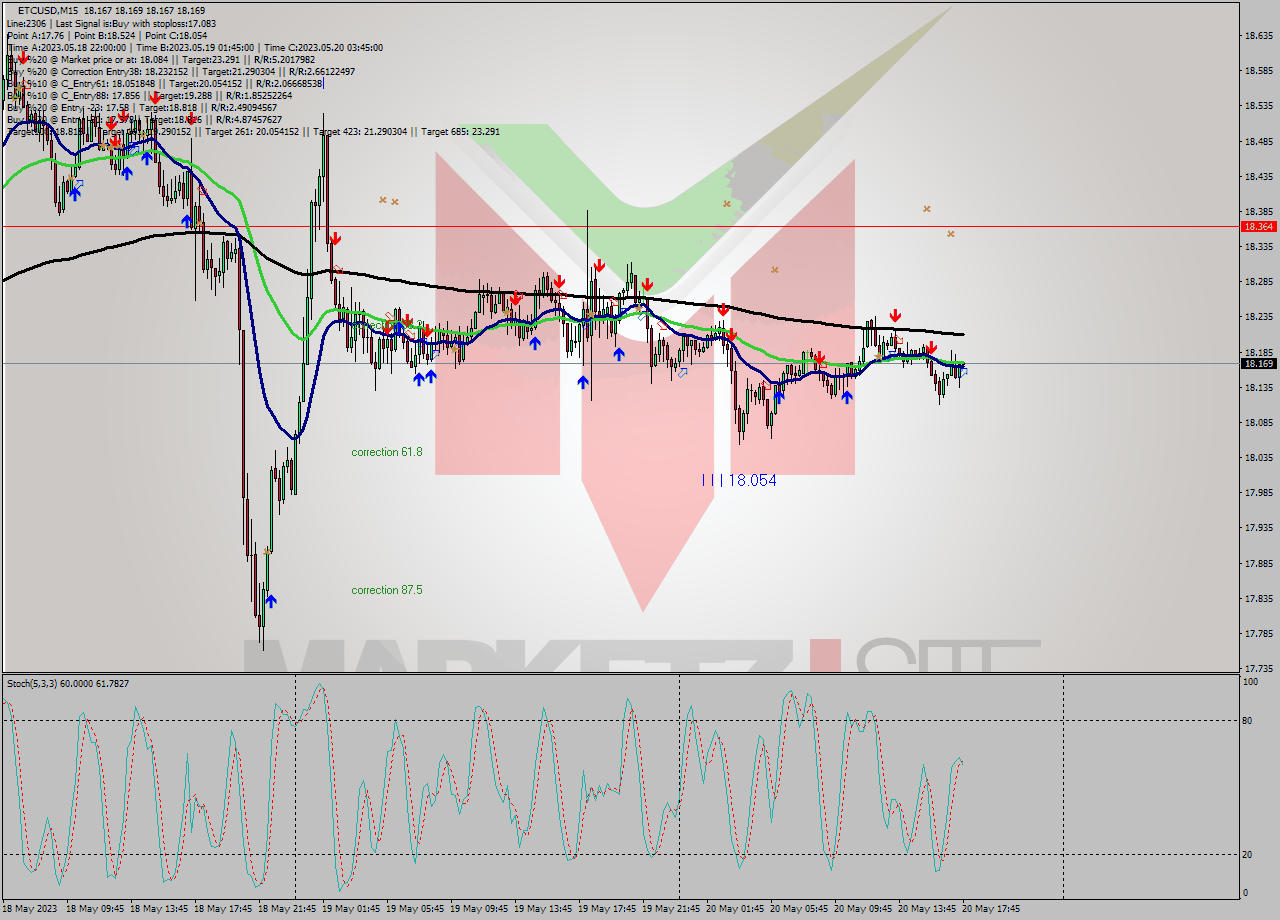
Task: Click the blue '| | | 18.054' price label
Action: tap(739, 480)
